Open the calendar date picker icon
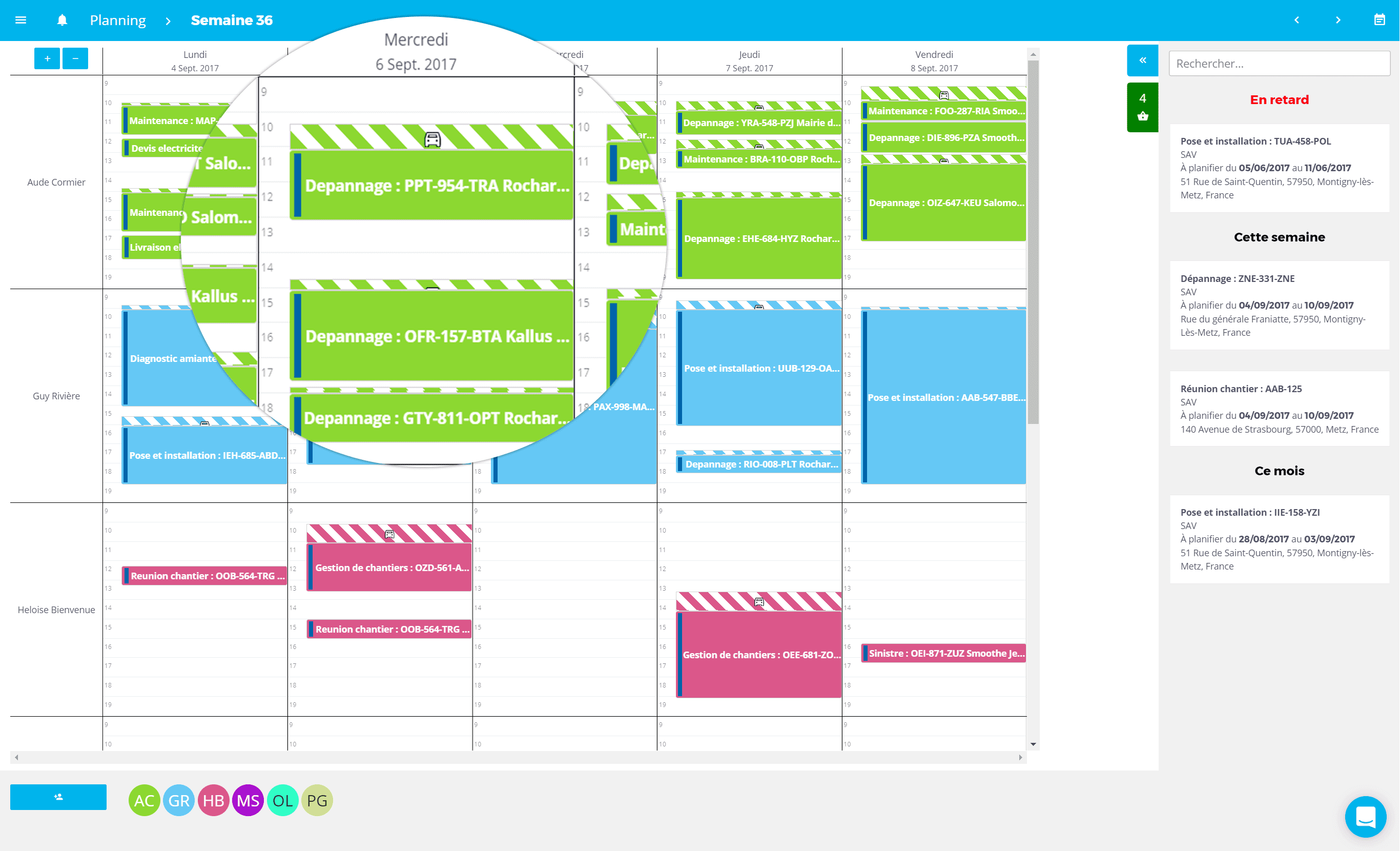Image resolution: width=1400 pixels, height=851 pixels. pos(1380,20)
